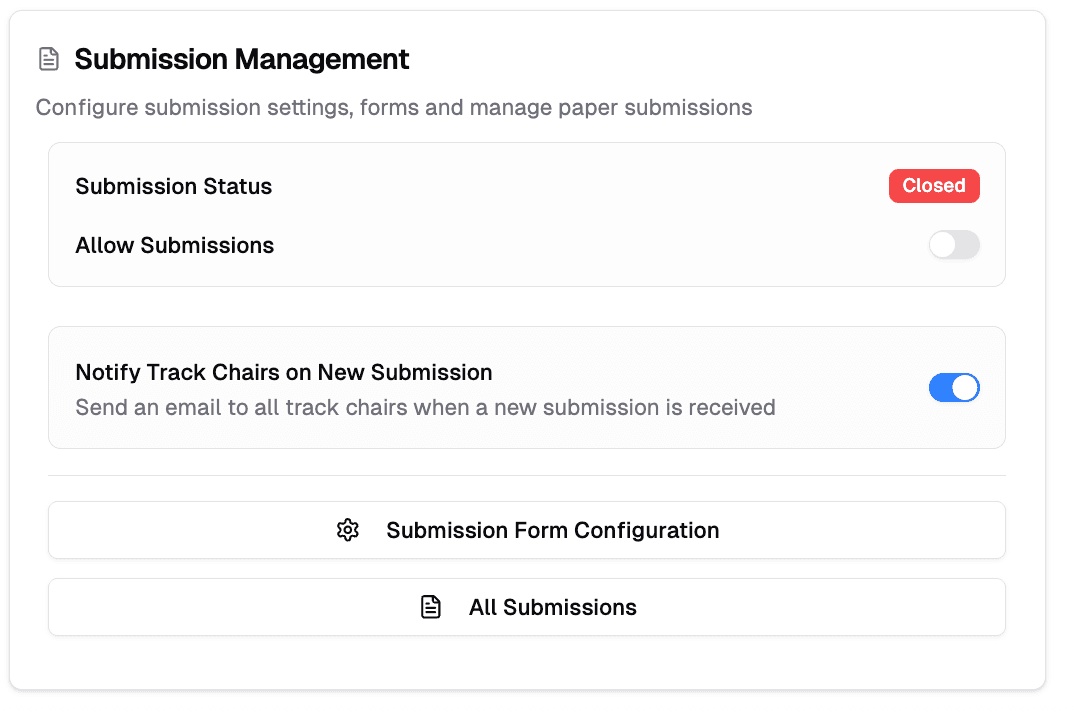Click the Submission Status row

coord(173,186)
